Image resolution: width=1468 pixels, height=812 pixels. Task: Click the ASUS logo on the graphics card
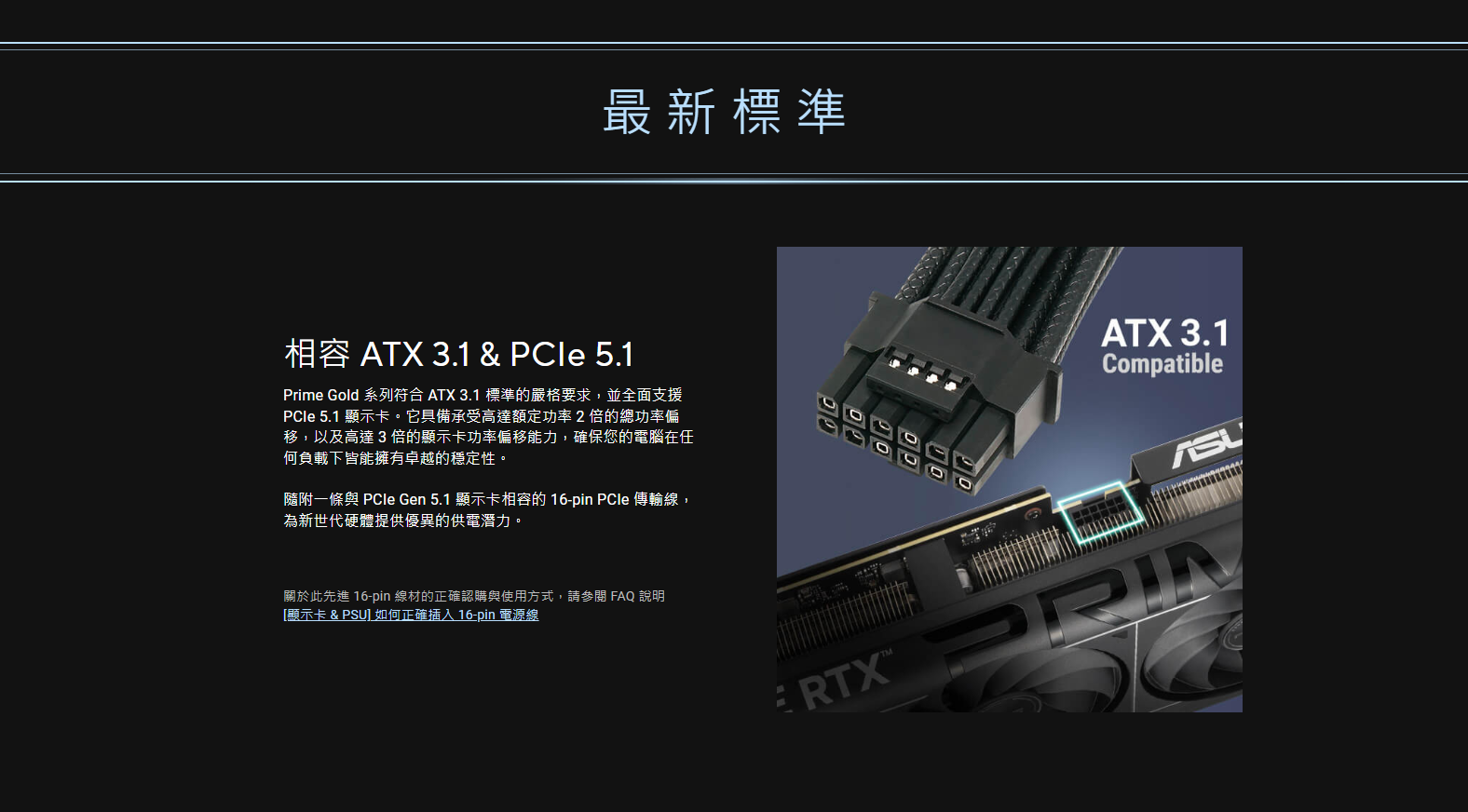tap(1207, 445)
